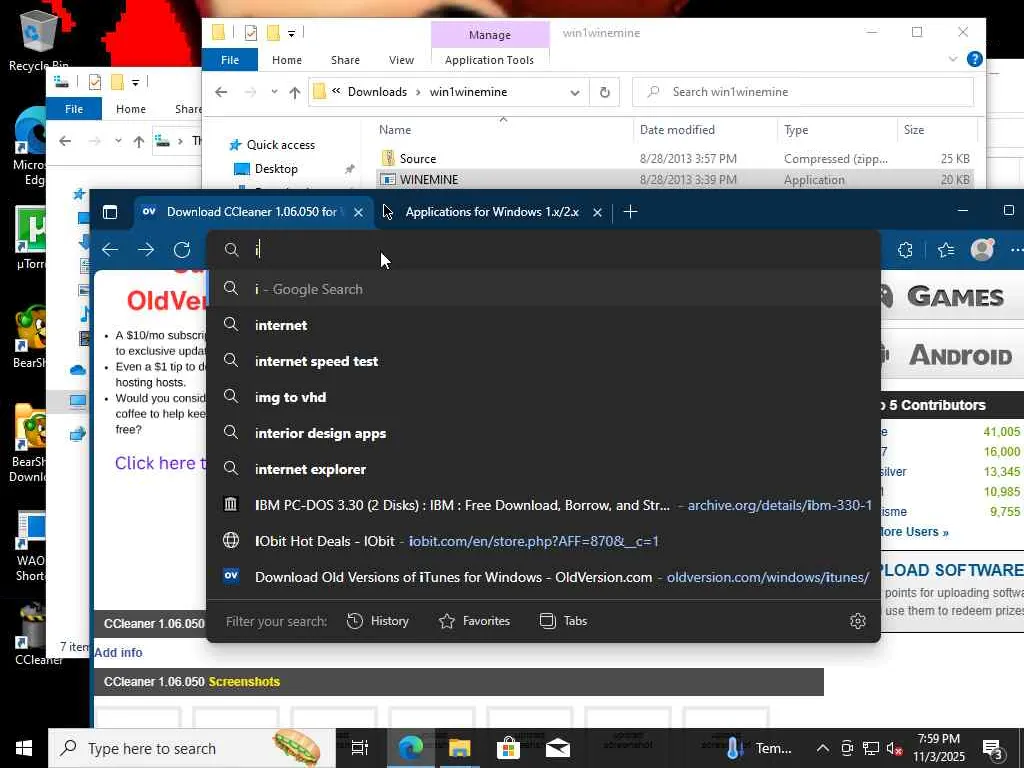
Task: Click taskbar 'Type here to search' box
Action: [x=192, y=748]
